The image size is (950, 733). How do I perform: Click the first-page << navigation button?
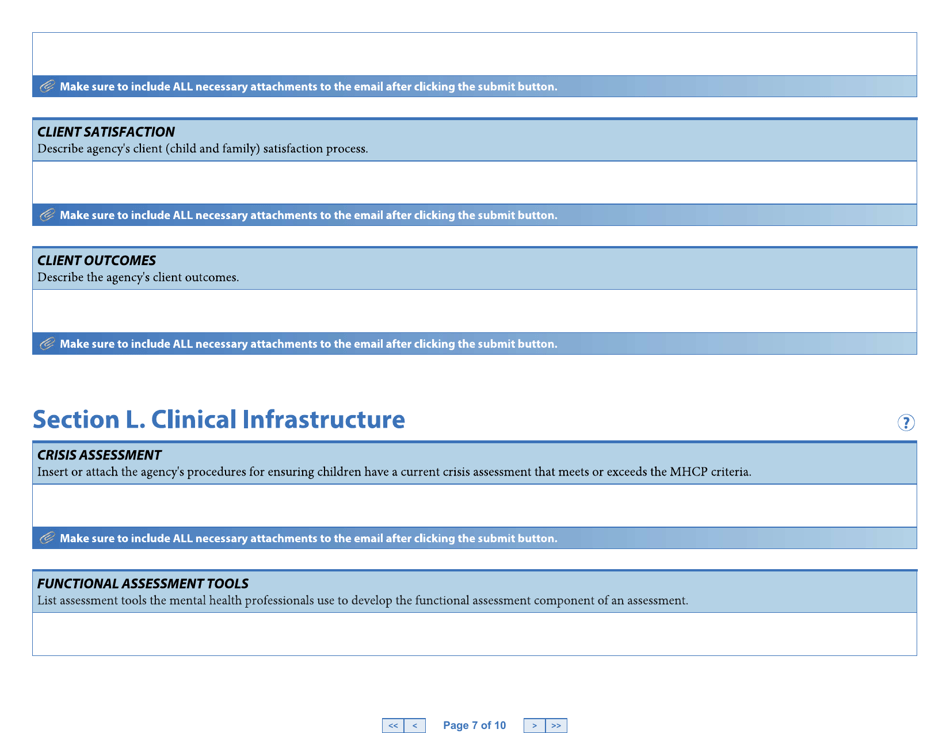click(392, 725)
